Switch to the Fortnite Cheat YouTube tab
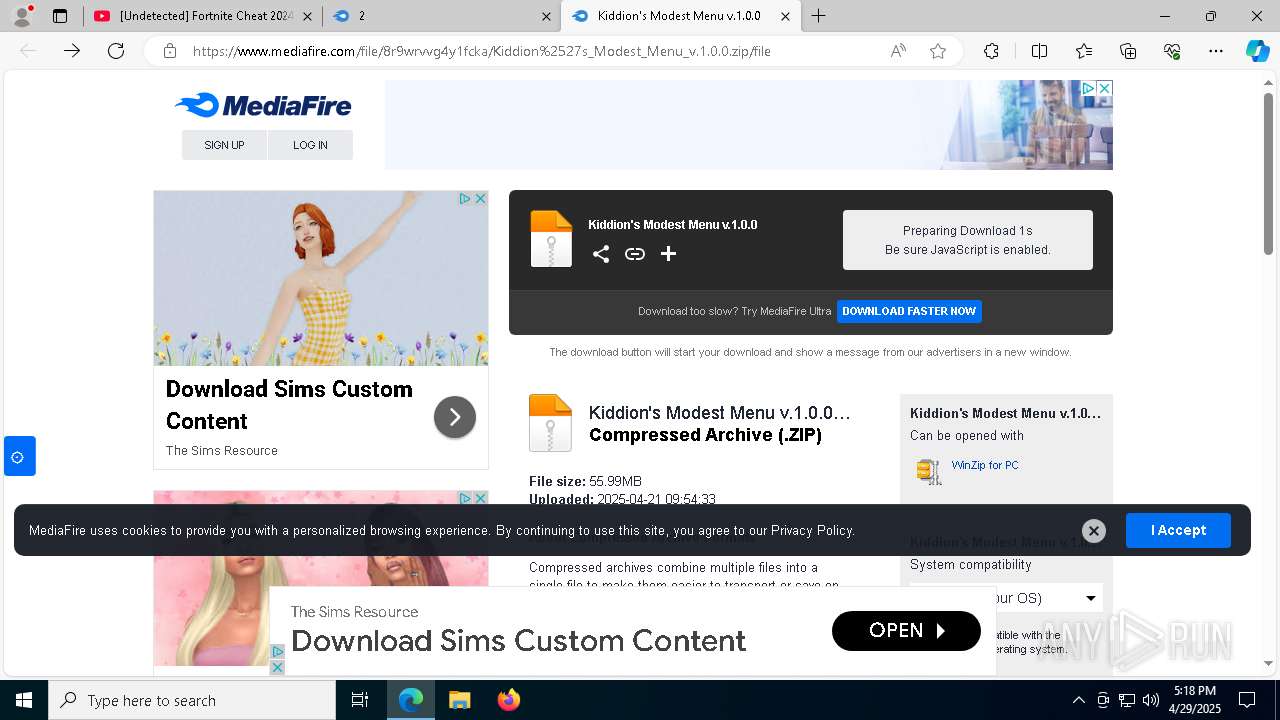This screenshot has width=1280, height=720. [x=203, y=16]
